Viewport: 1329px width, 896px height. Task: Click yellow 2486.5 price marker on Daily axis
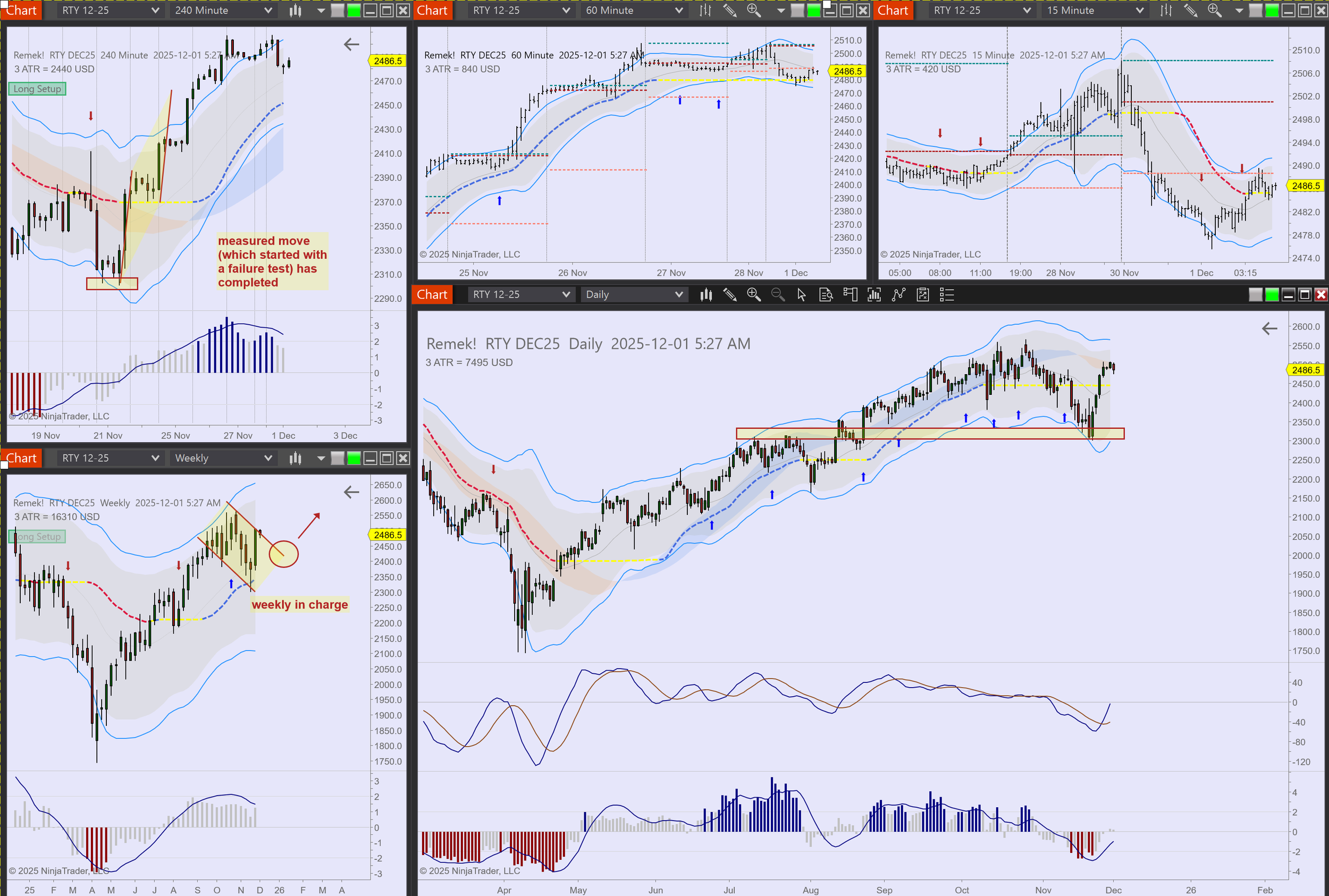point(1306,370)
